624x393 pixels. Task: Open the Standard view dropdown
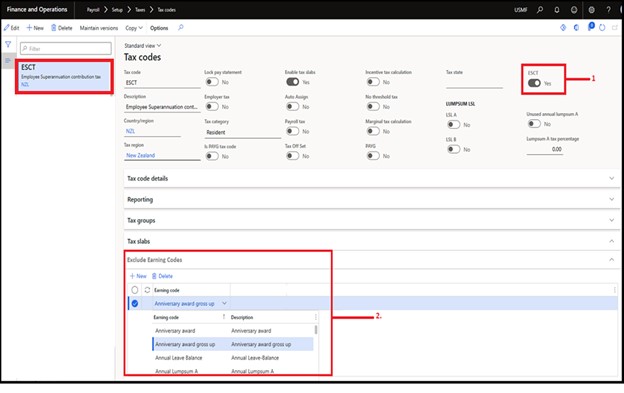tap(143, 46)
